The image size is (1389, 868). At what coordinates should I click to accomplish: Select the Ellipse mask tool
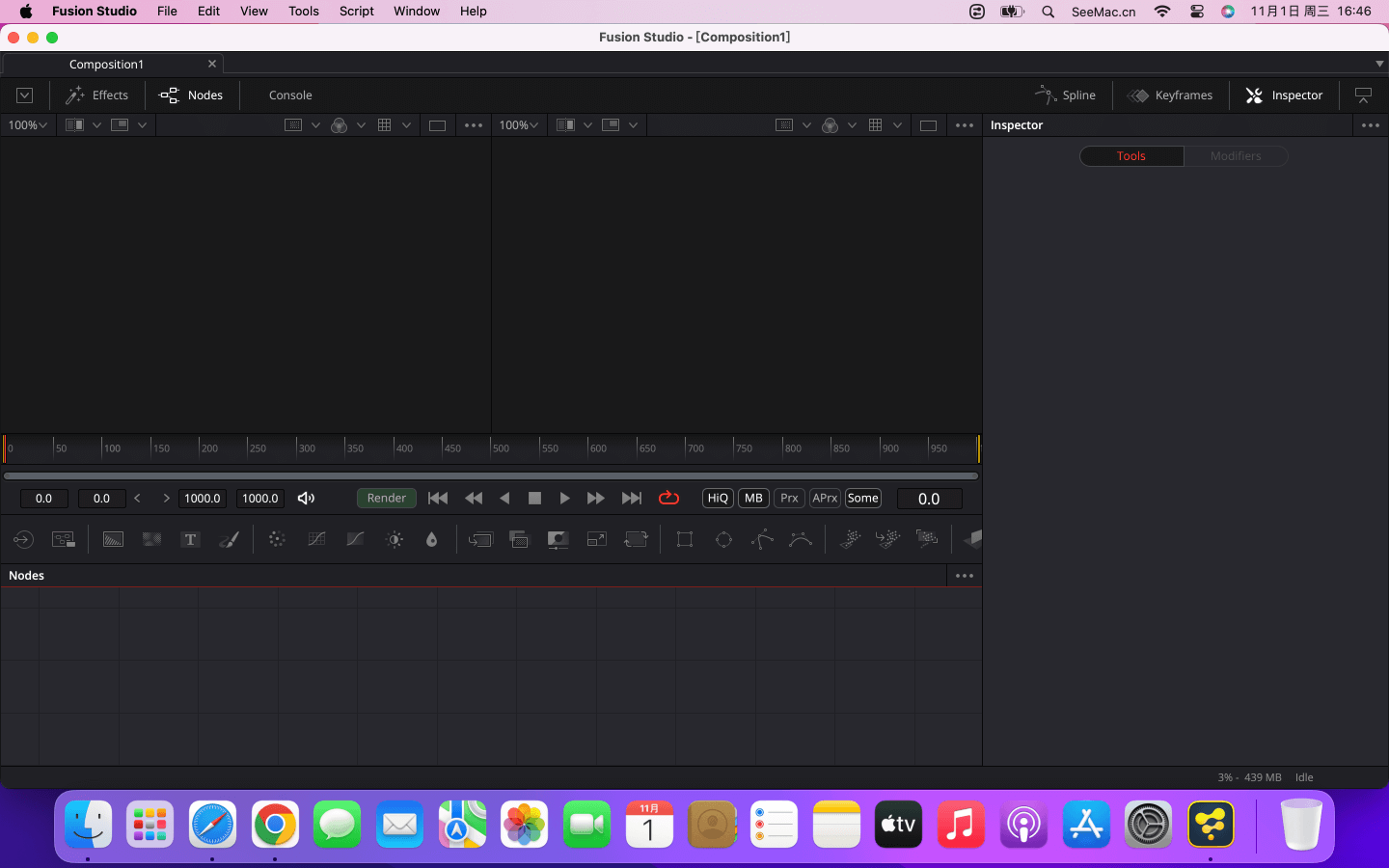click(x=723, y=539)
